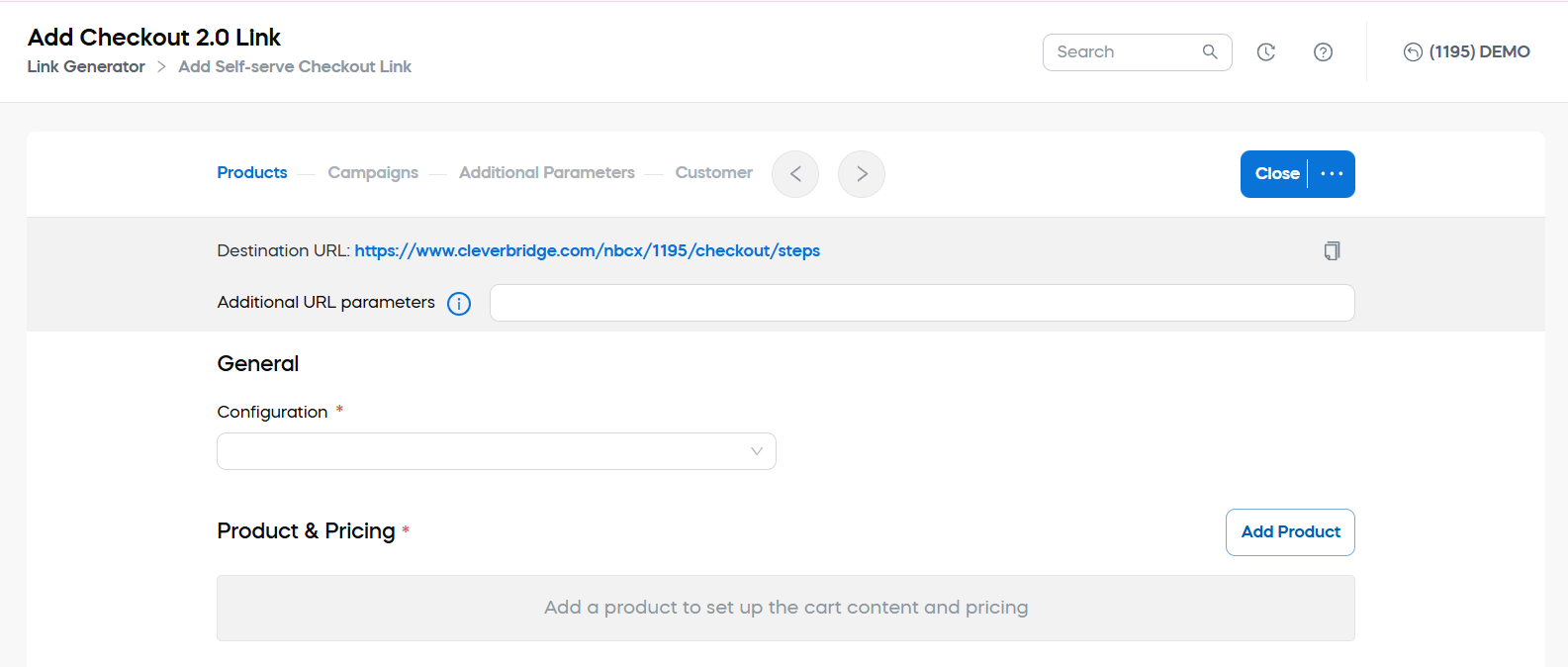The image size is (1568, 667).
Task: Go to the next step with the right arrow
Action: 862,174
